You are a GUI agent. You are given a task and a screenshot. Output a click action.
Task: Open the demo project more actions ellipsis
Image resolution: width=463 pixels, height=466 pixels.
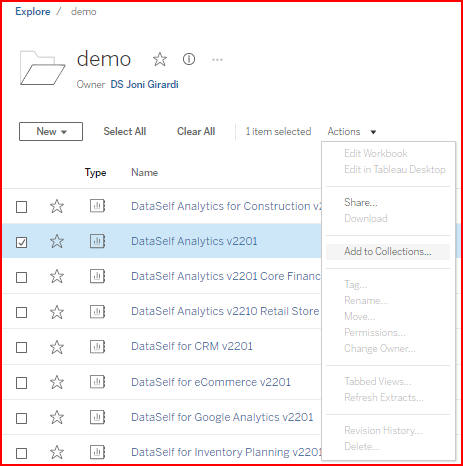[217, 60]
